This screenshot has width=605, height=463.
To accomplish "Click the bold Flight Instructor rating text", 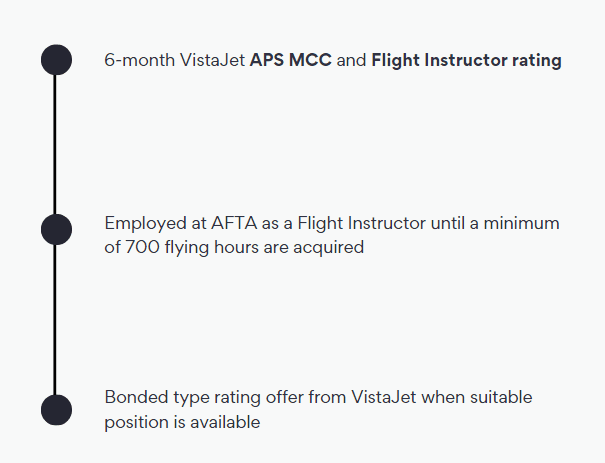I will [466, 61].
